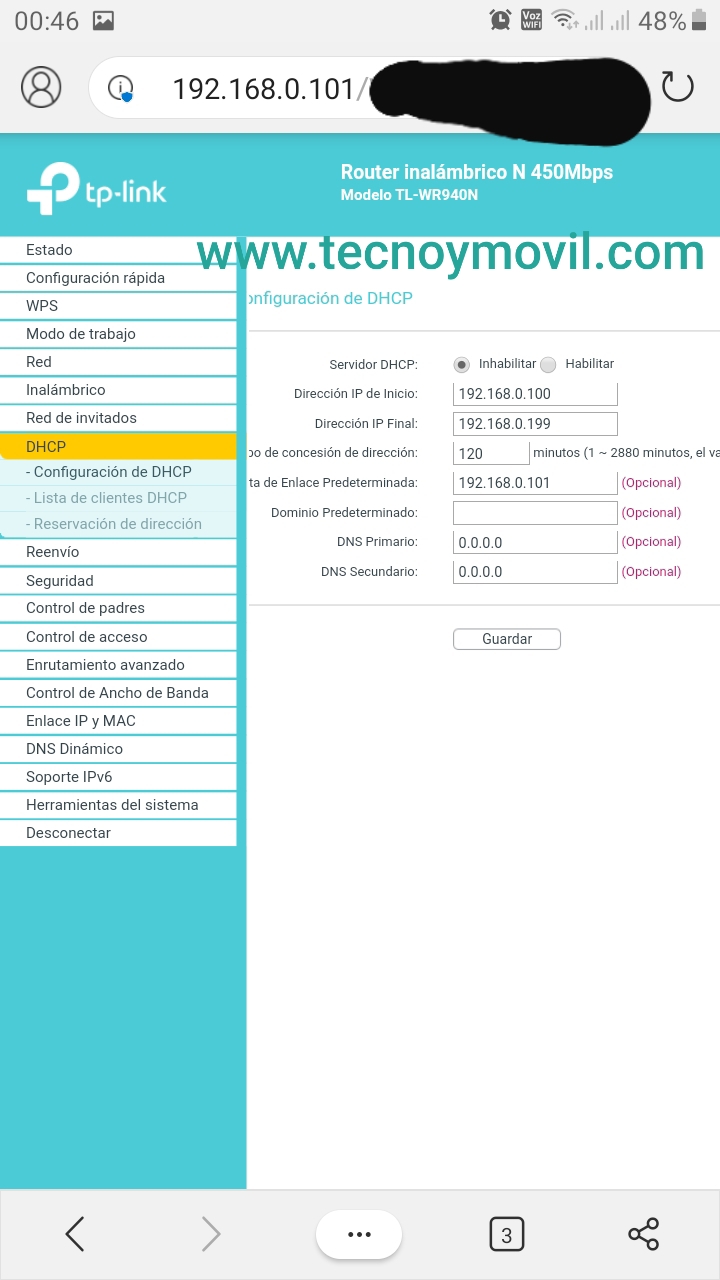Tap the VoWiFi status icon
Viewport: 720px width, 1280px height.
coord(531,20)
